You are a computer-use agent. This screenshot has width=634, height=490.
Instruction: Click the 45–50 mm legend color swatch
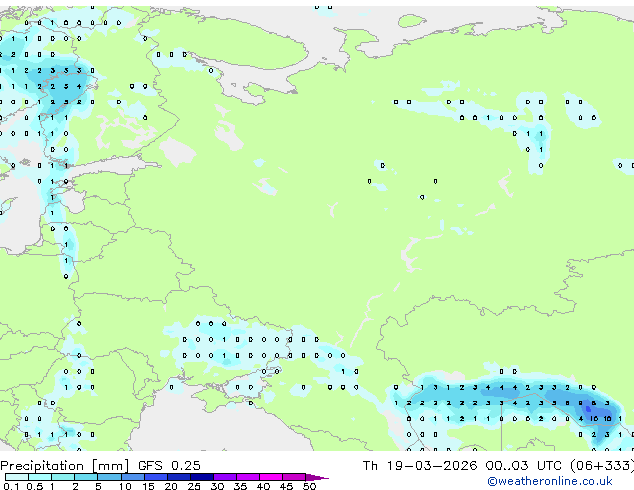tap(294, 477)
